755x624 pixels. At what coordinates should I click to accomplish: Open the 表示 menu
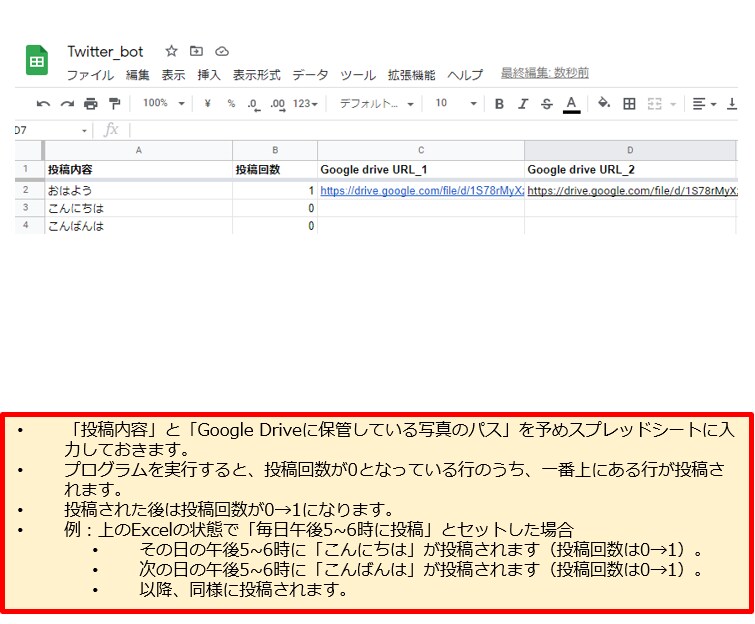[173, 75]
